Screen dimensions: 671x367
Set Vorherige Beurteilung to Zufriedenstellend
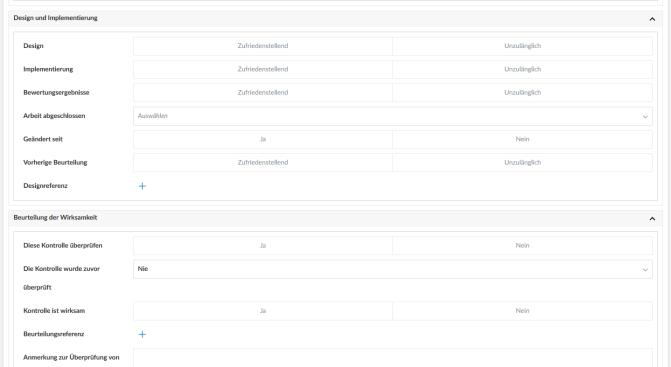coord(263,163)
